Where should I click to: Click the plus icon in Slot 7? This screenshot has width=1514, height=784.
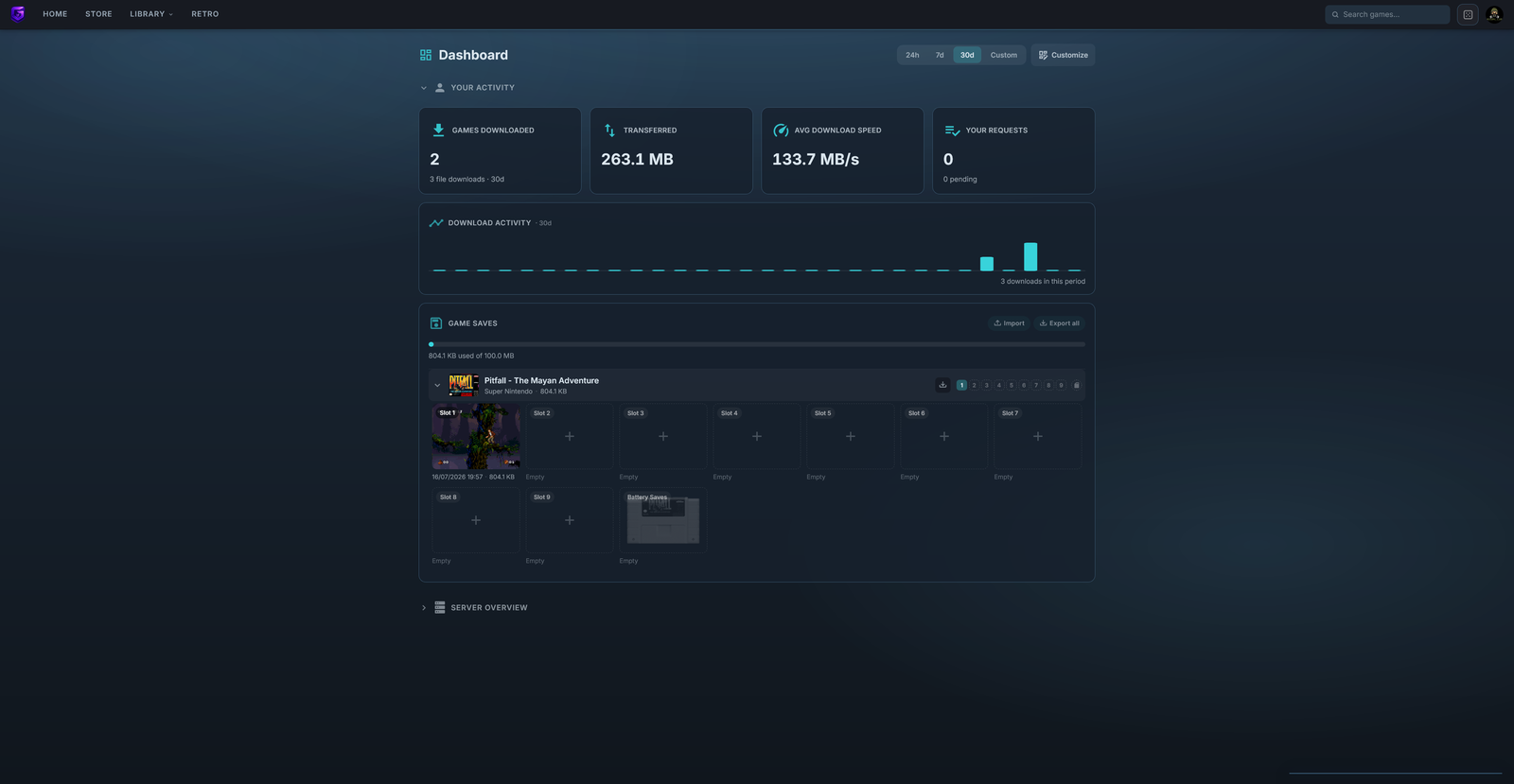pyautogui.click(x=1038, y=437)
